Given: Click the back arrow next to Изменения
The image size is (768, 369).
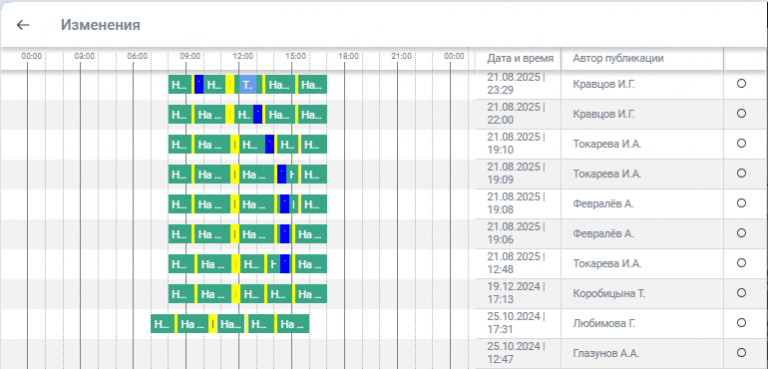Looking at the screenshot, I should click(23, 25).
